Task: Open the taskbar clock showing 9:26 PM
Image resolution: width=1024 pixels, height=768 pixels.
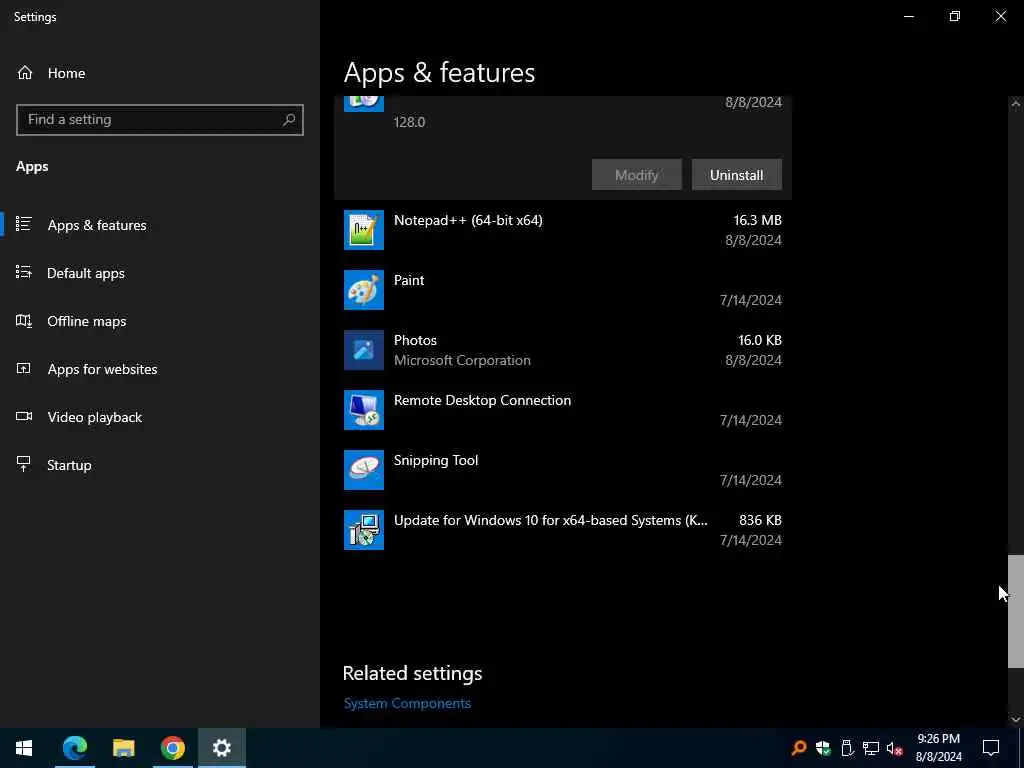Action: coord(938,748)
